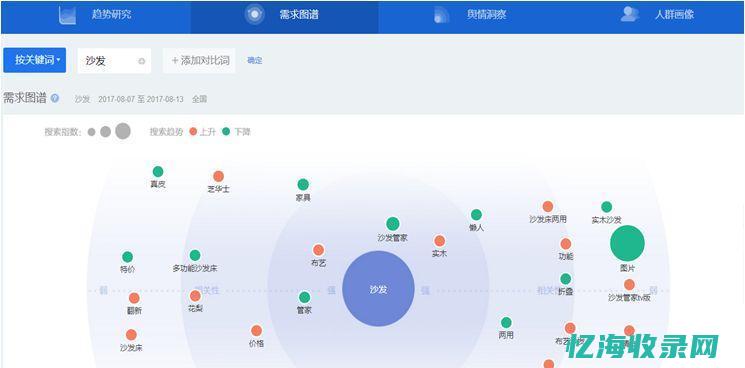Click the date range 2017-08-07 至 2017-08-13
Screen dimensions: 745x368
point(141,99)
